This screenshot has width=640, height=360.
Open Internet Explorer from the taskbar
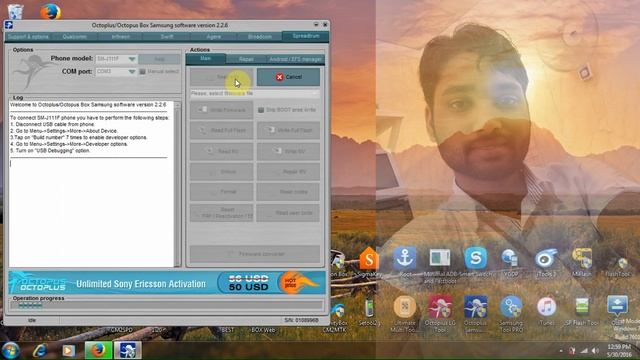(x=40, y=350)
